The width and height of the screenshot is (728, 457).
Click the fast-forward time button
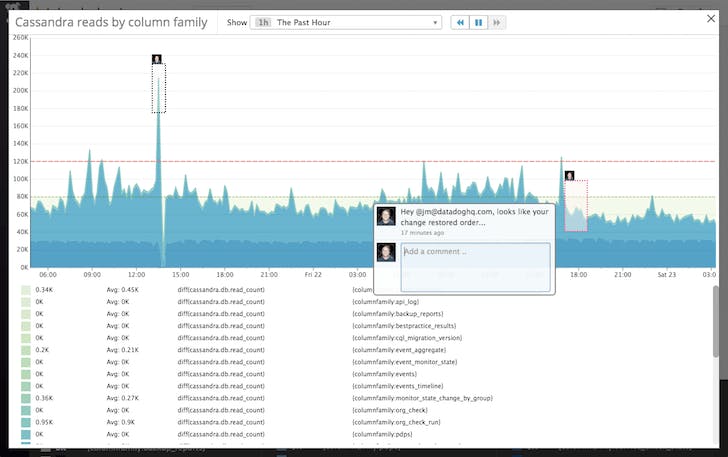(x=497, y=22)
